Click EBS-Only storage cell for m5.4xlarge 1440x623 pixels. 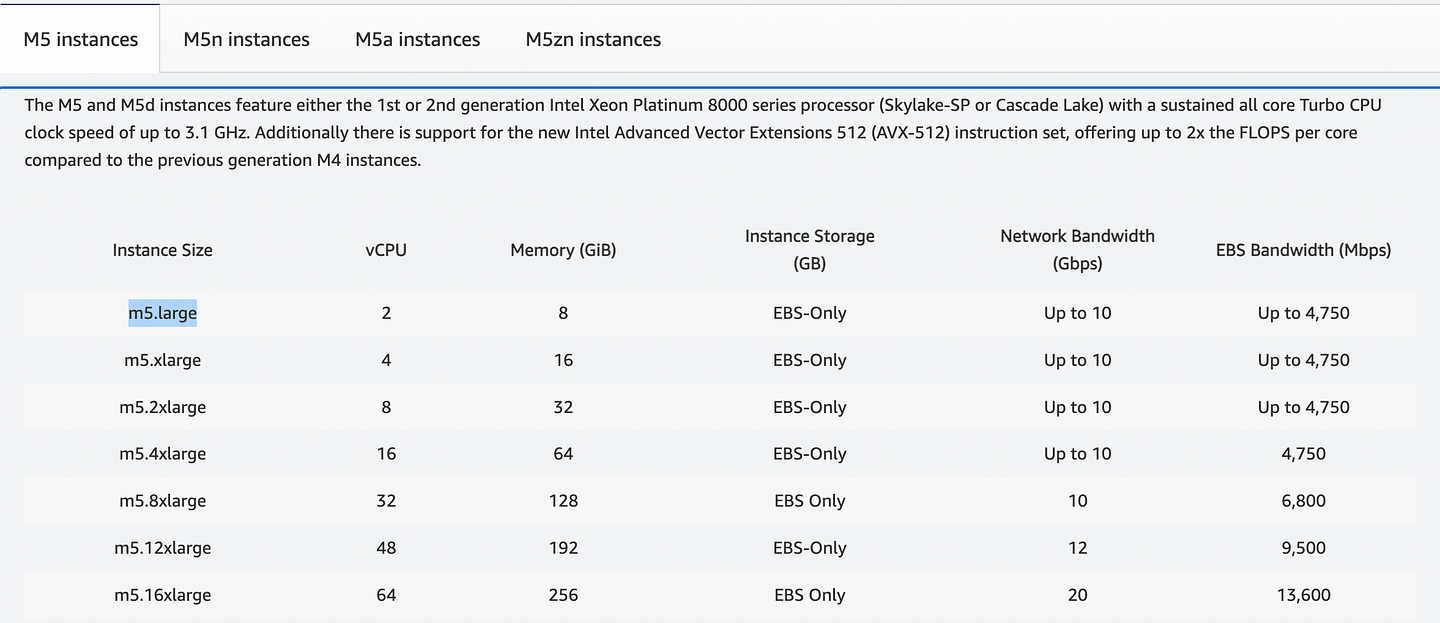809,454
